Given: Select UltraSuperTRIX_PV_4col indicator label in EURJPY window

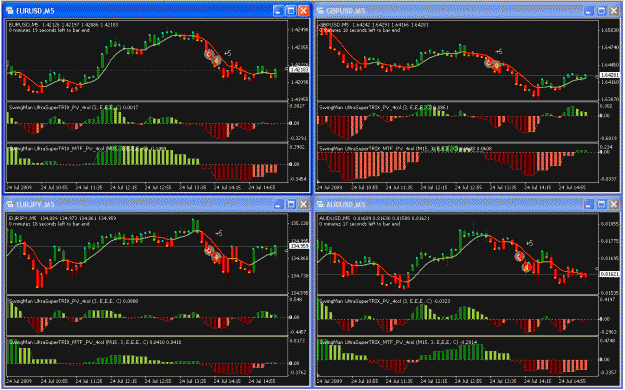Looking at the screenshot, I should click(x=73, y=301).
